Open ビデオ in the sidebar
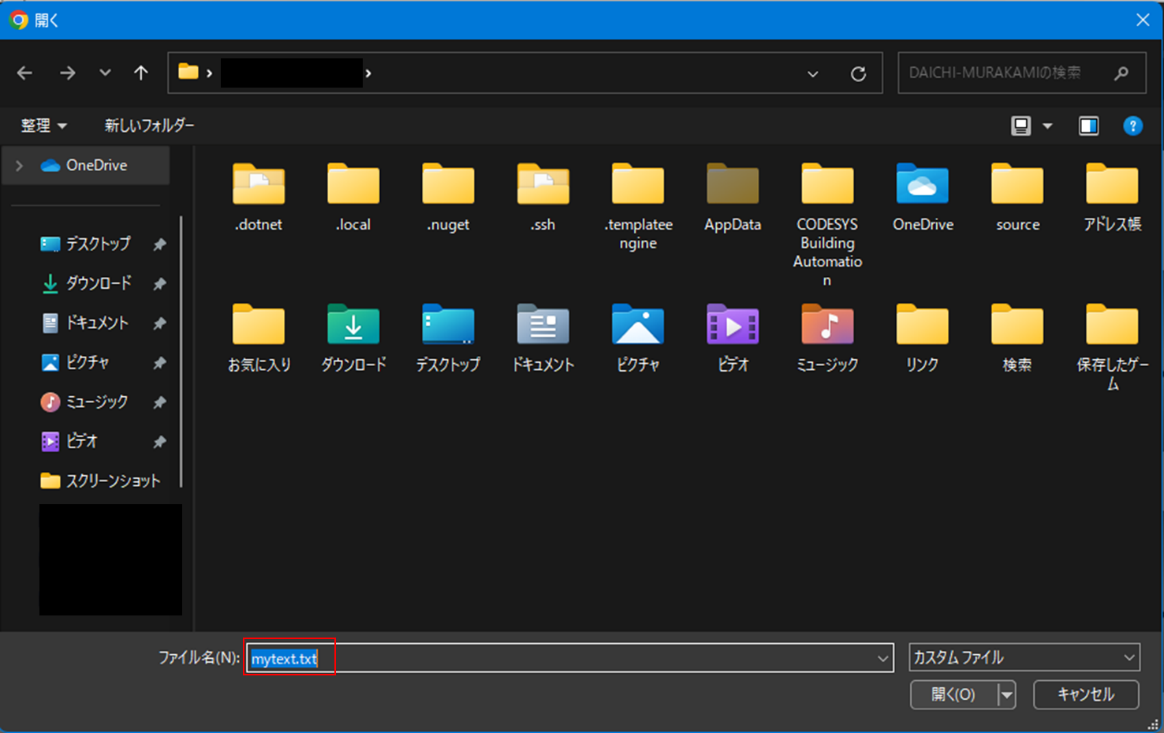This screenshot has height=733, width=1164. tap(82, 441)
